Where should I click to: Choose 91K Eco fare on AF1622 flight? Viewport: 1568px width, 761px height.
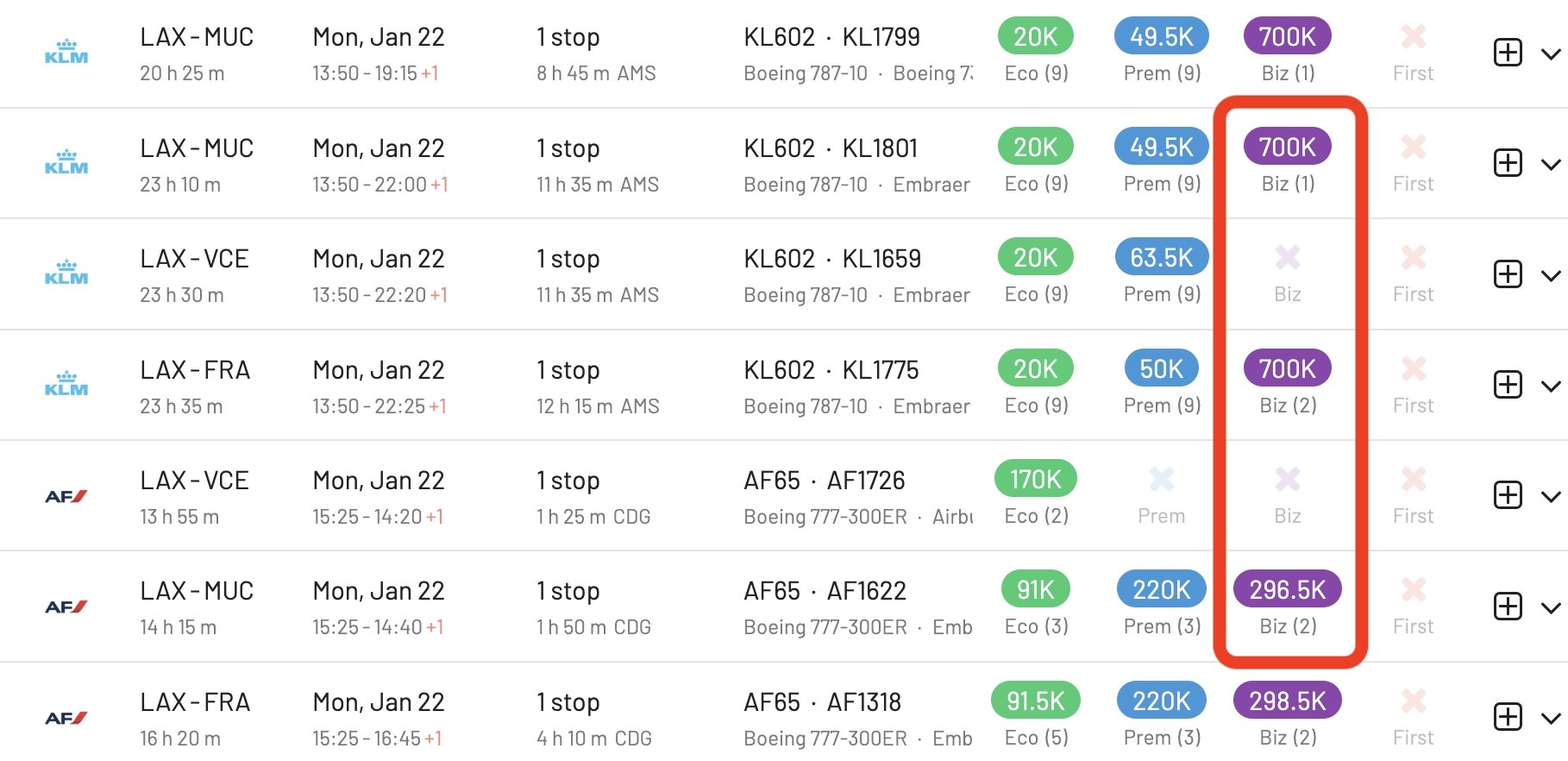pyautogui.click(x=1035, y=590)
